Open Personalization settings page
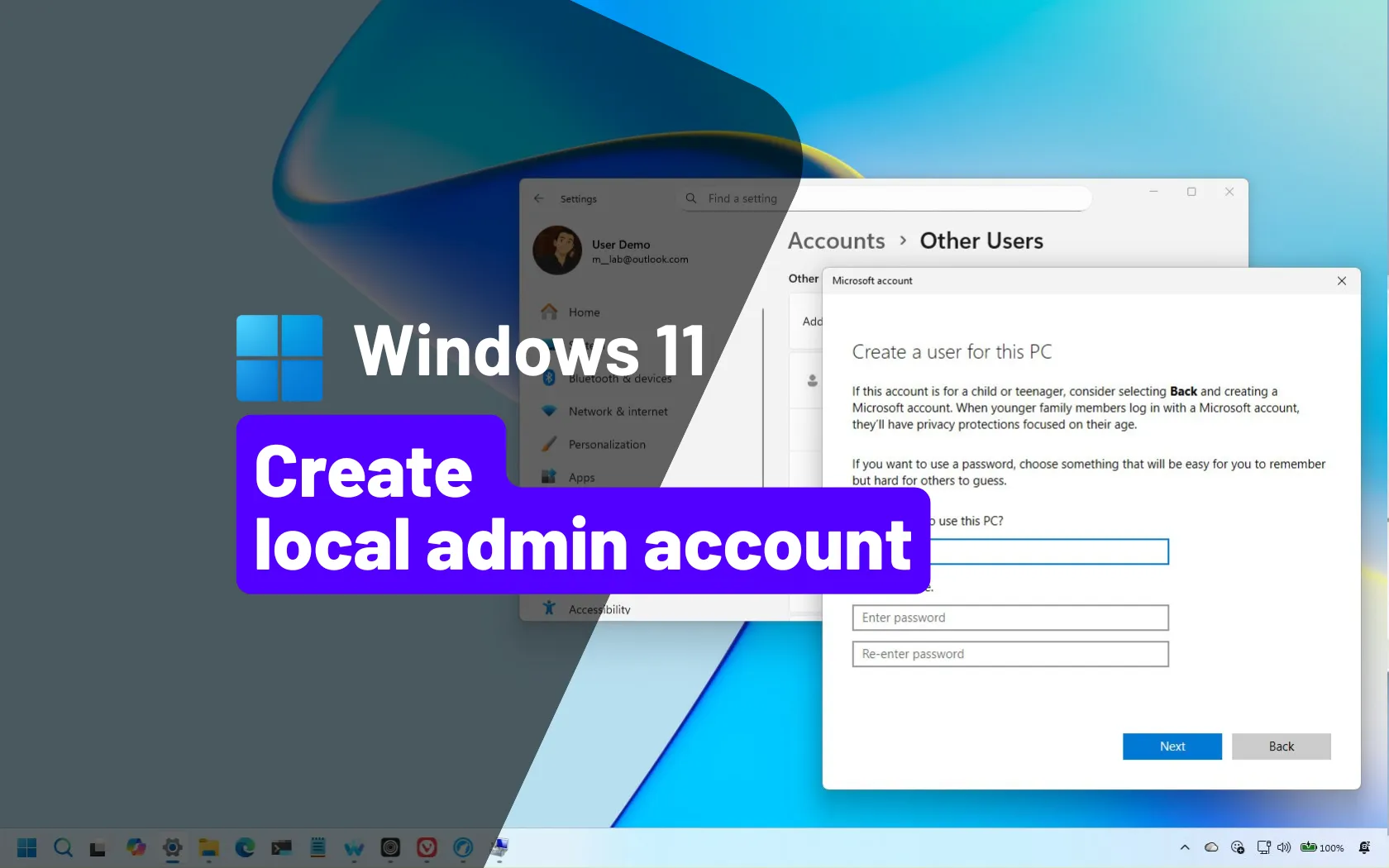 click(607, 445)
